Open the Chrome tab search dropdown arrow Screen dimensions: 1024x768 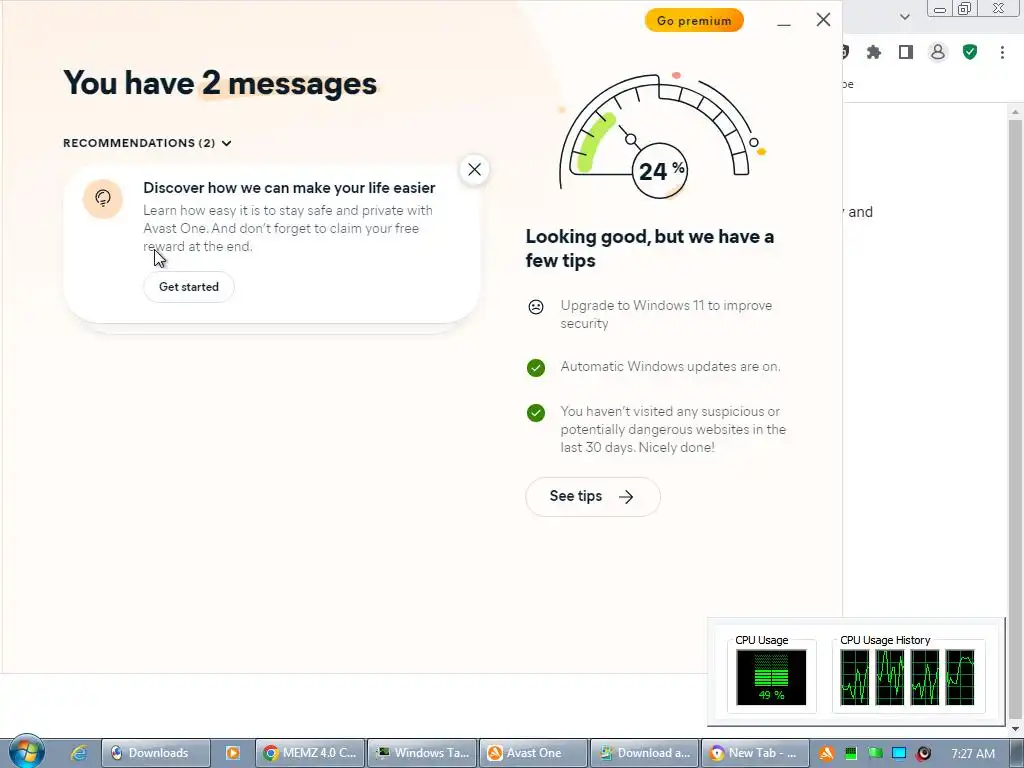[904, 17]
